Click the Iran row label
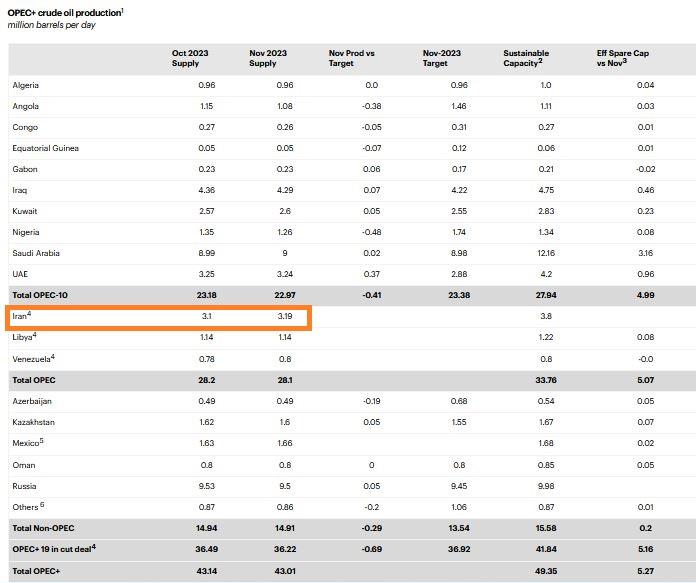 (22, 316)
